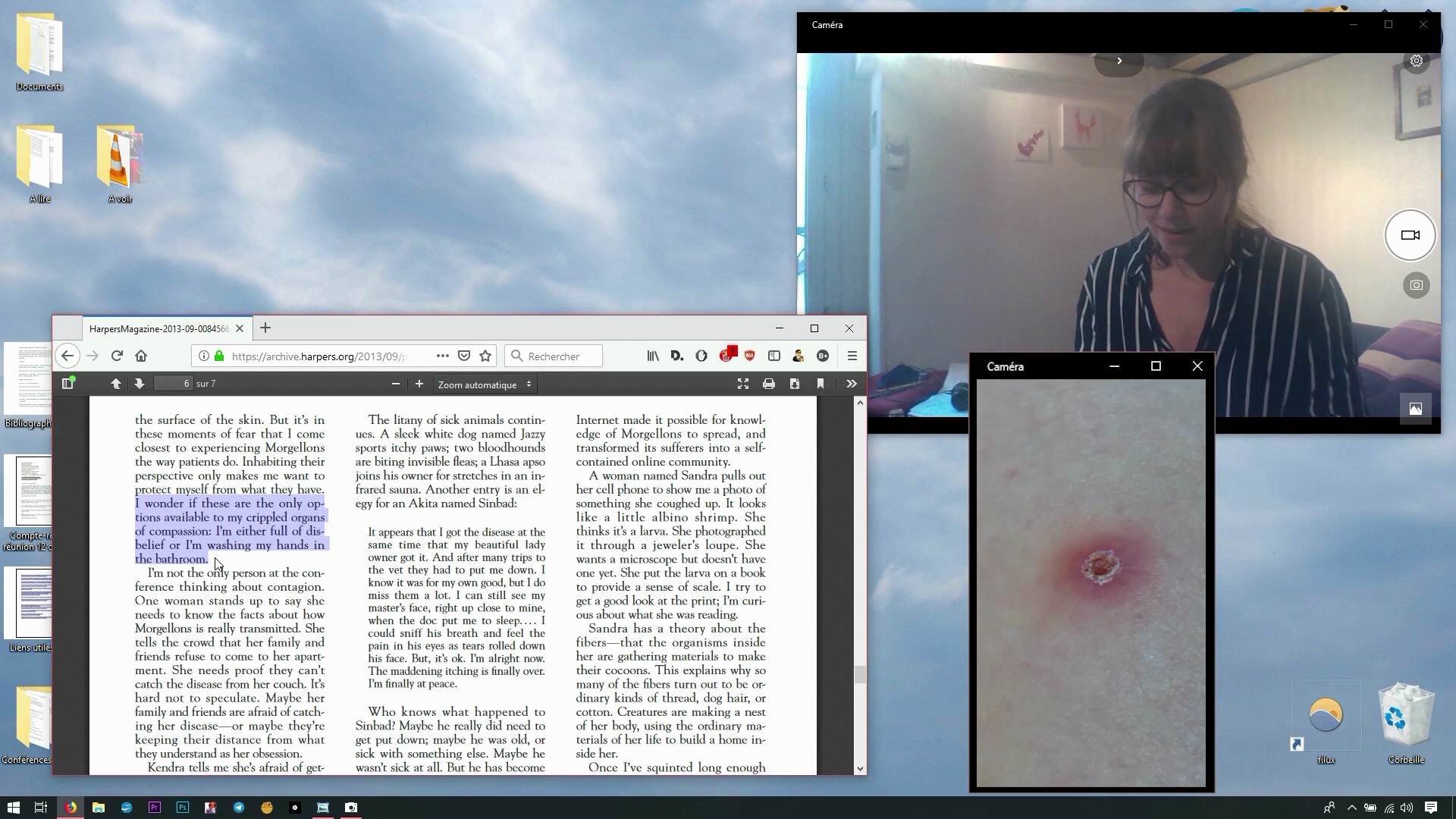Open Camera app settings gear
Viewport: 1456px width, 819px height.
pos(1416,61)
